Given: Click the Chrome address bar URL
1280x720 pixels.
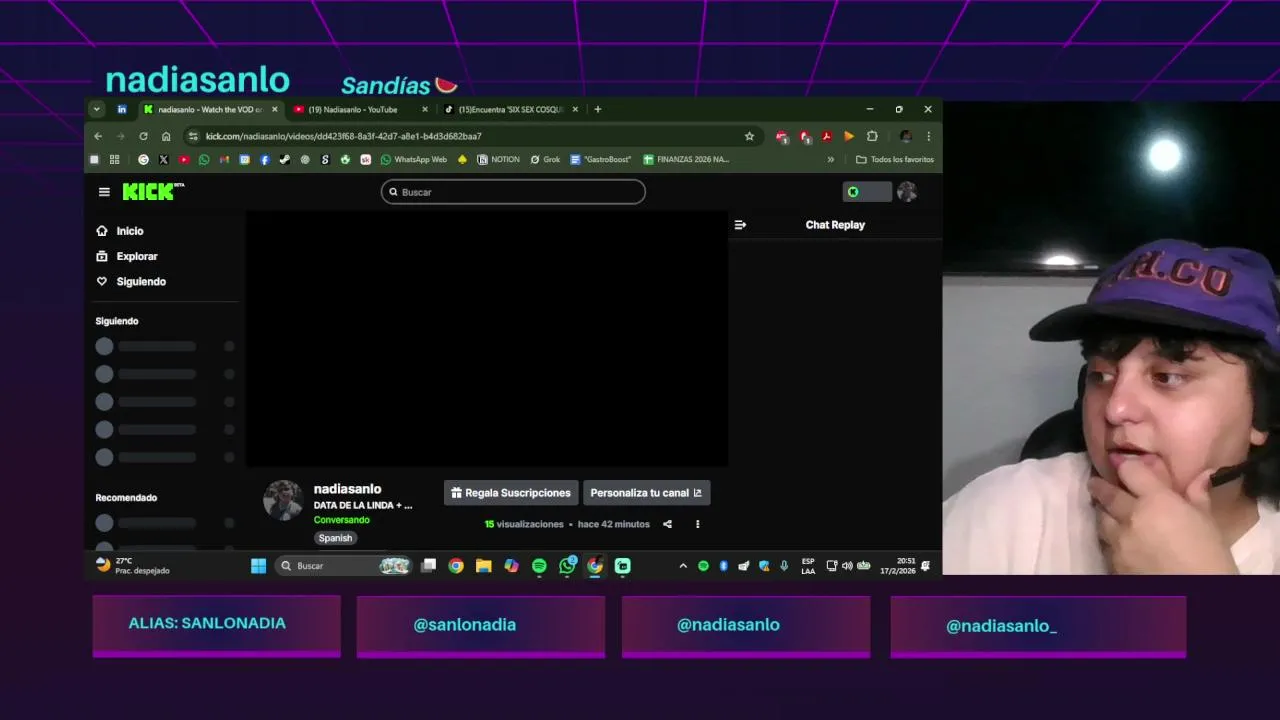Looking at the screenshot, I should [344, 136].
